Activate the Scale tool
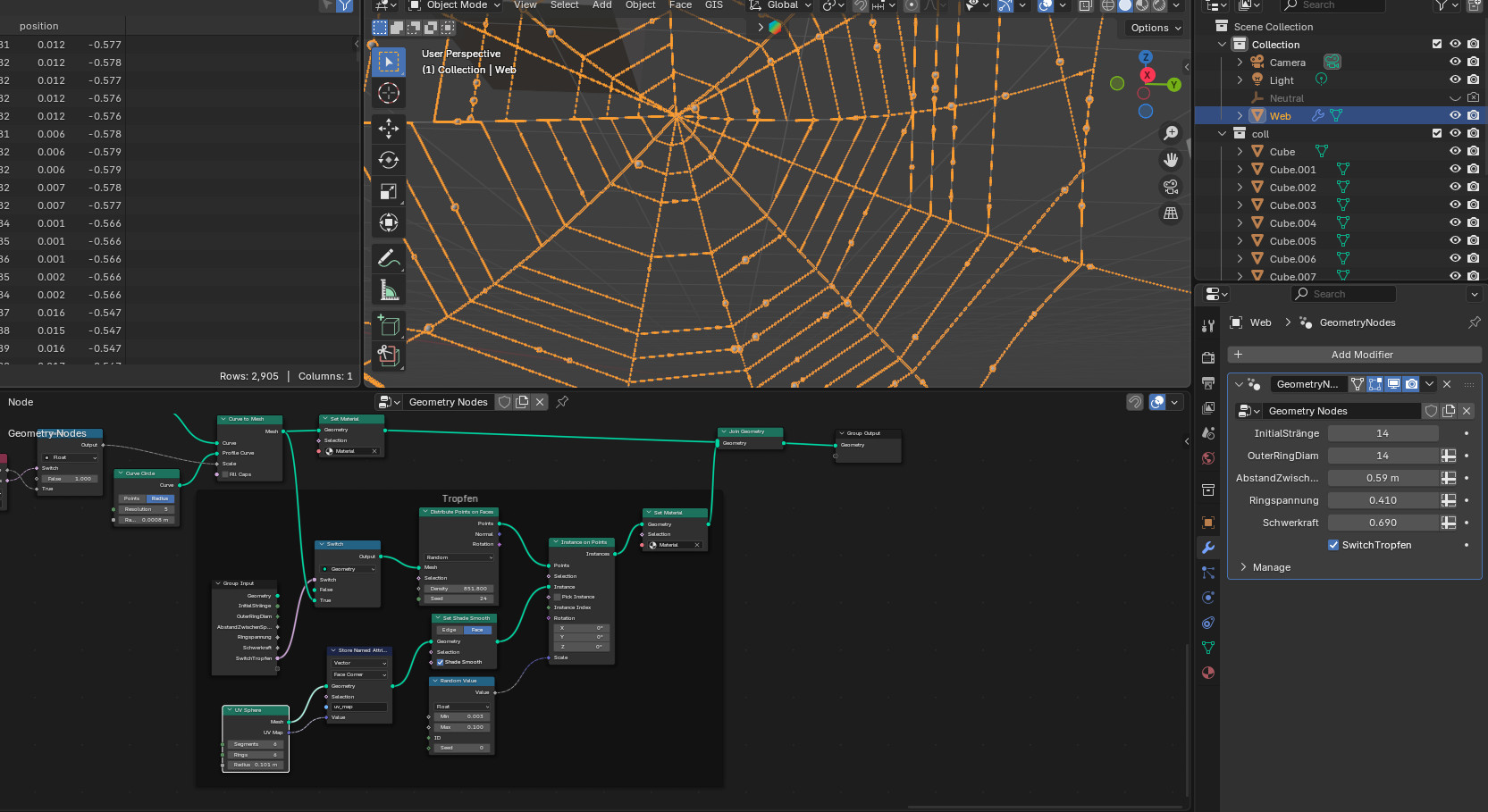This screenshot has width=1488, height=812. point(388,191)
